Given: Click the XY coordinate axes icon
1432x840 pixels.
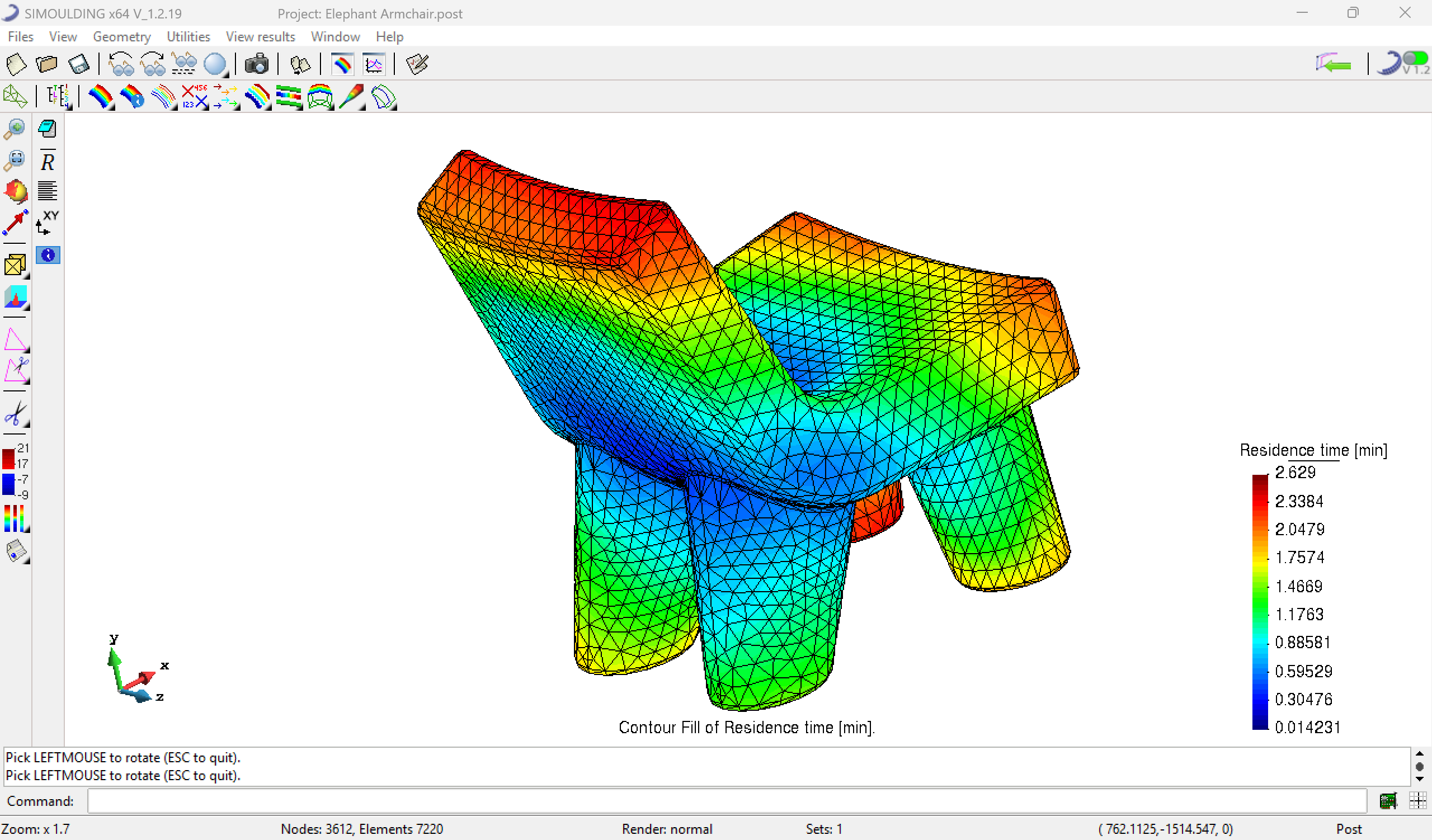Looking at the screenshot, I should [48, 222].
